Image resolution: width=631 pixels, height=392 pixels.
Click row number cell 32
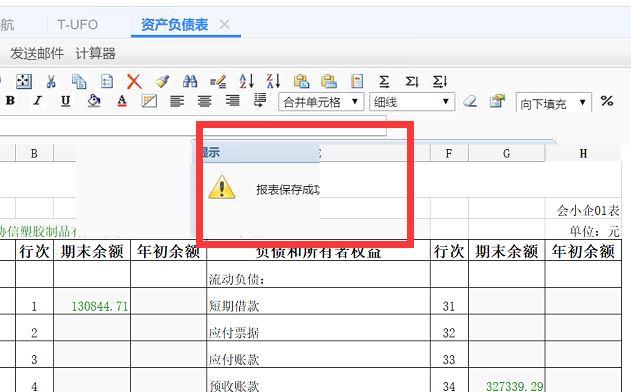coord(449,328)
